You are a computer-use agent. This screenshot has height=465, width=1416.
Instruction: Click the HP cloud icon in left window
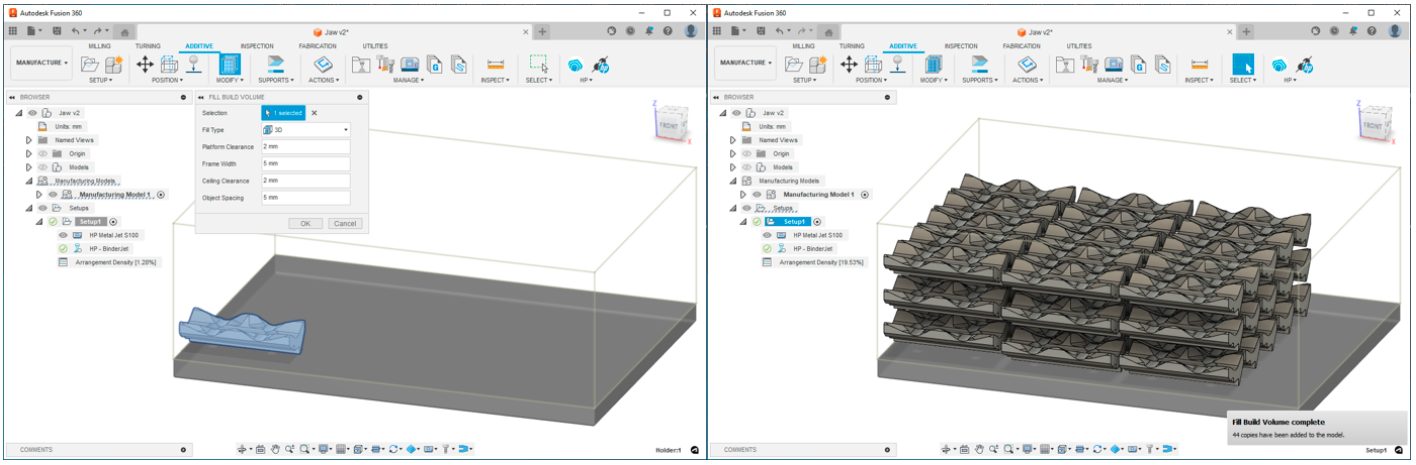577,65
